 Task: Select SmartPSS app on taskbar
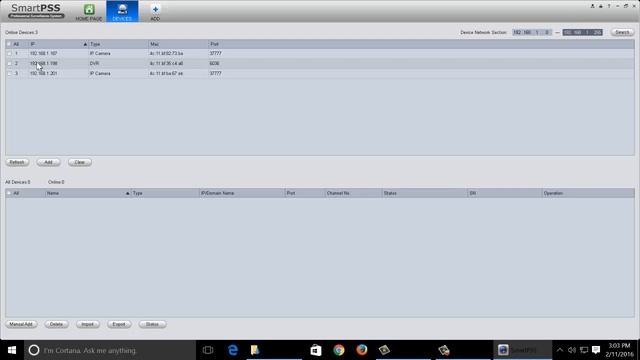[522, 350]
